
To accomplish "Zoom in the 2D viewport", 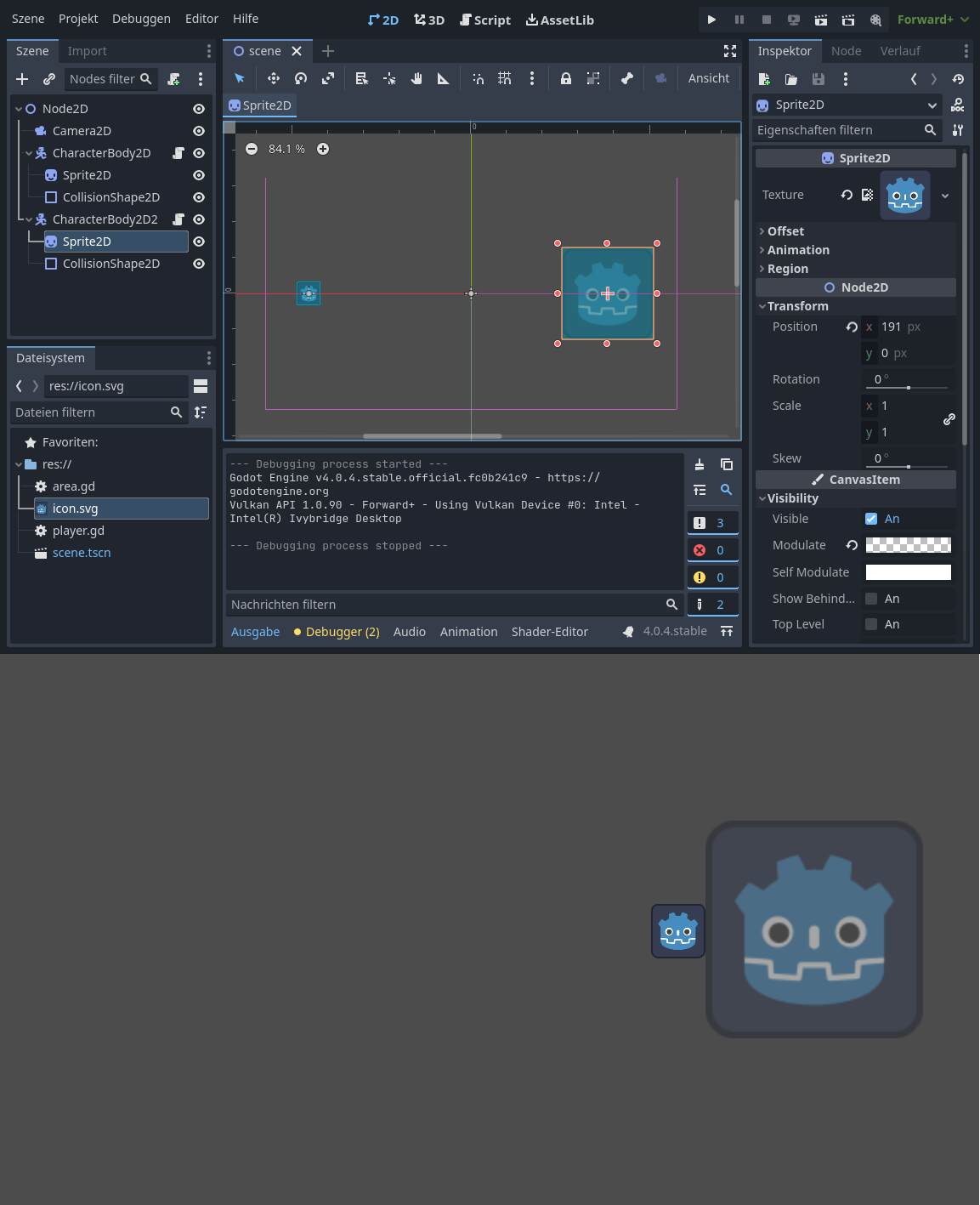I will 323,149.
